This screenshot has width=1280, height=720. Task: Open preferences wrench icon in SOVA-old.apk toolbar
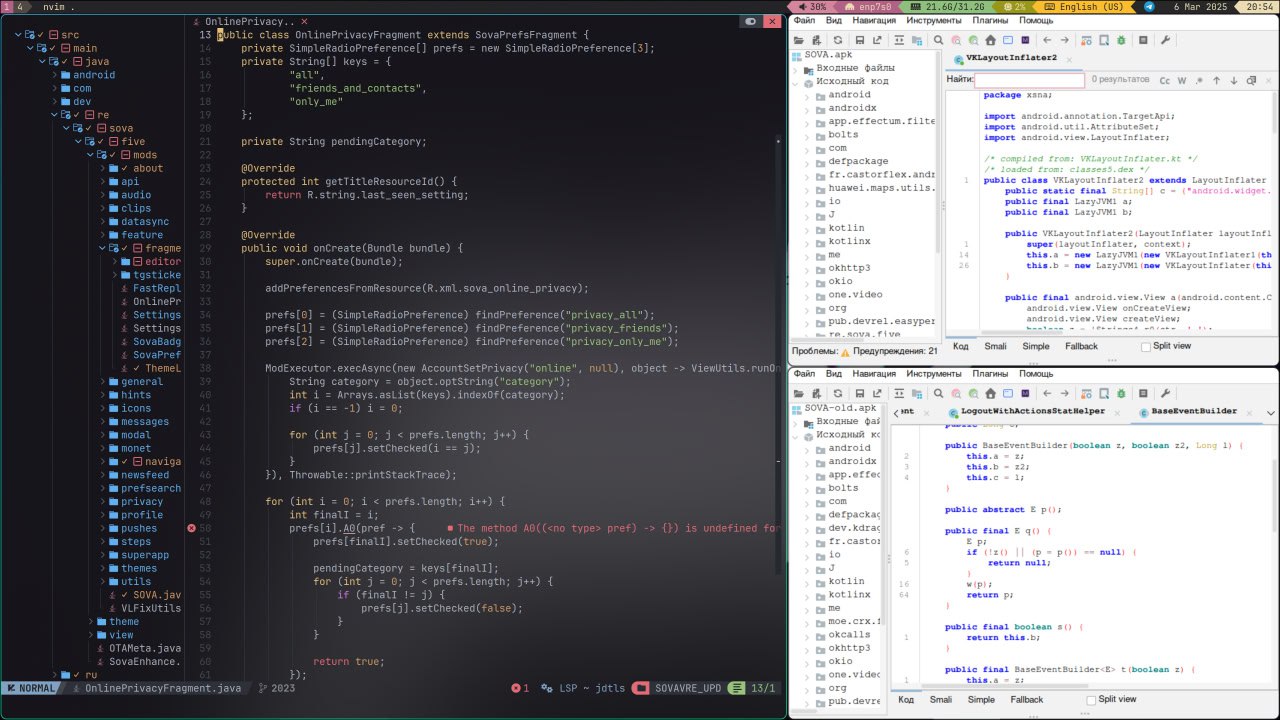(1165, 394)
